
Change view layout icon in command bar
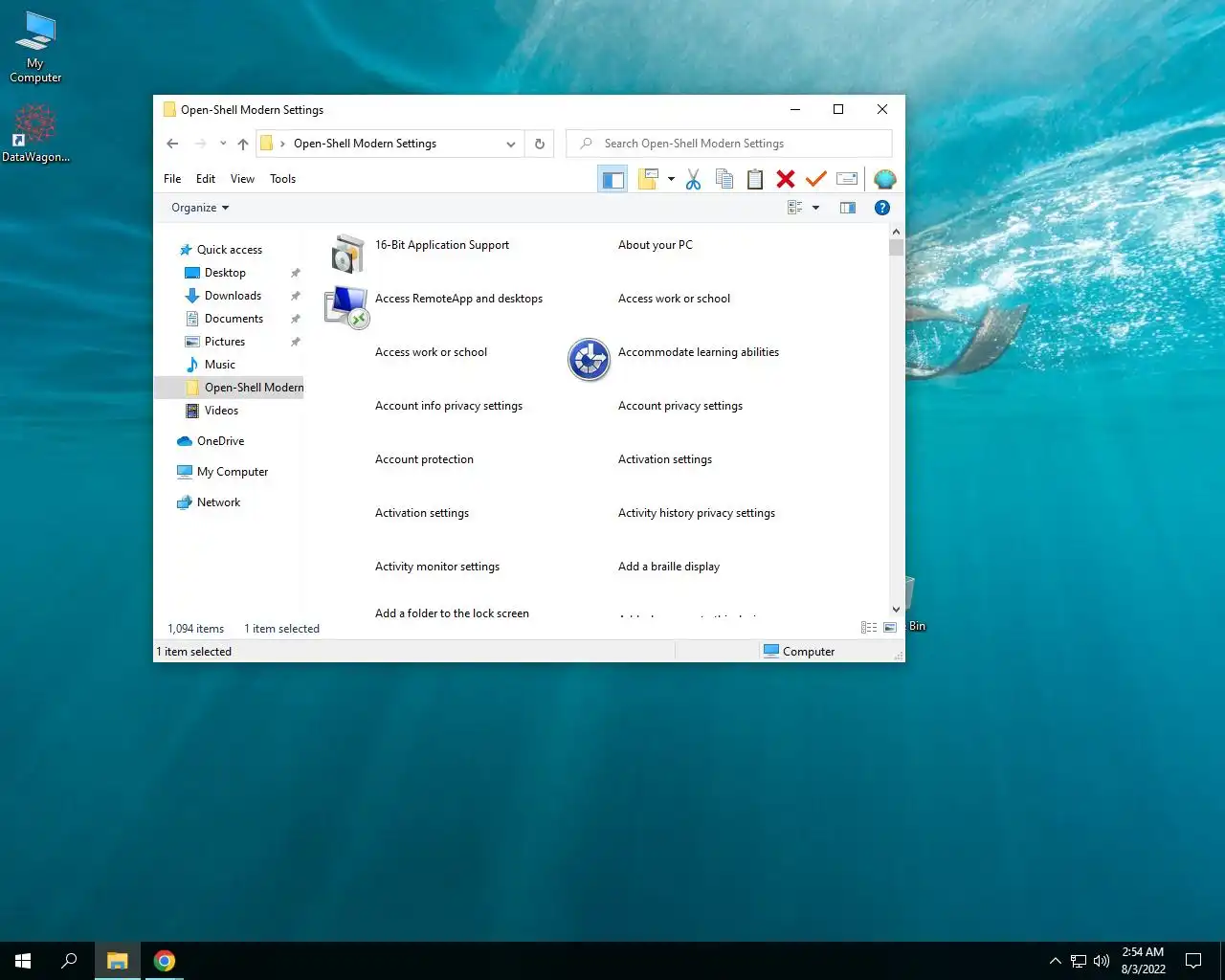point(794,208)
